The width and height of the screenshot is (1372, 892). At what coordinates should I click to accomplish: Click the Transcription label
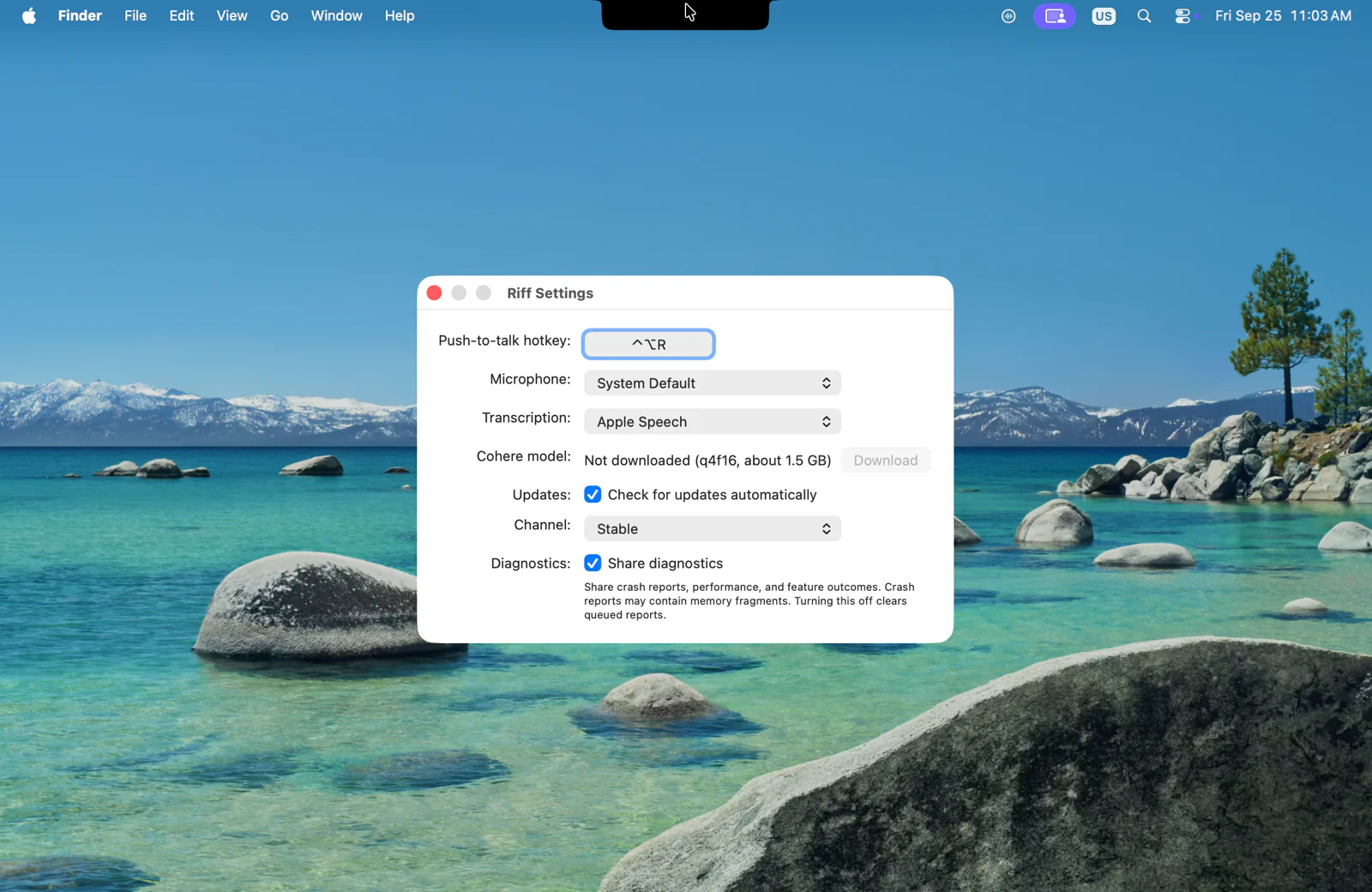click(x=526, y=418)
